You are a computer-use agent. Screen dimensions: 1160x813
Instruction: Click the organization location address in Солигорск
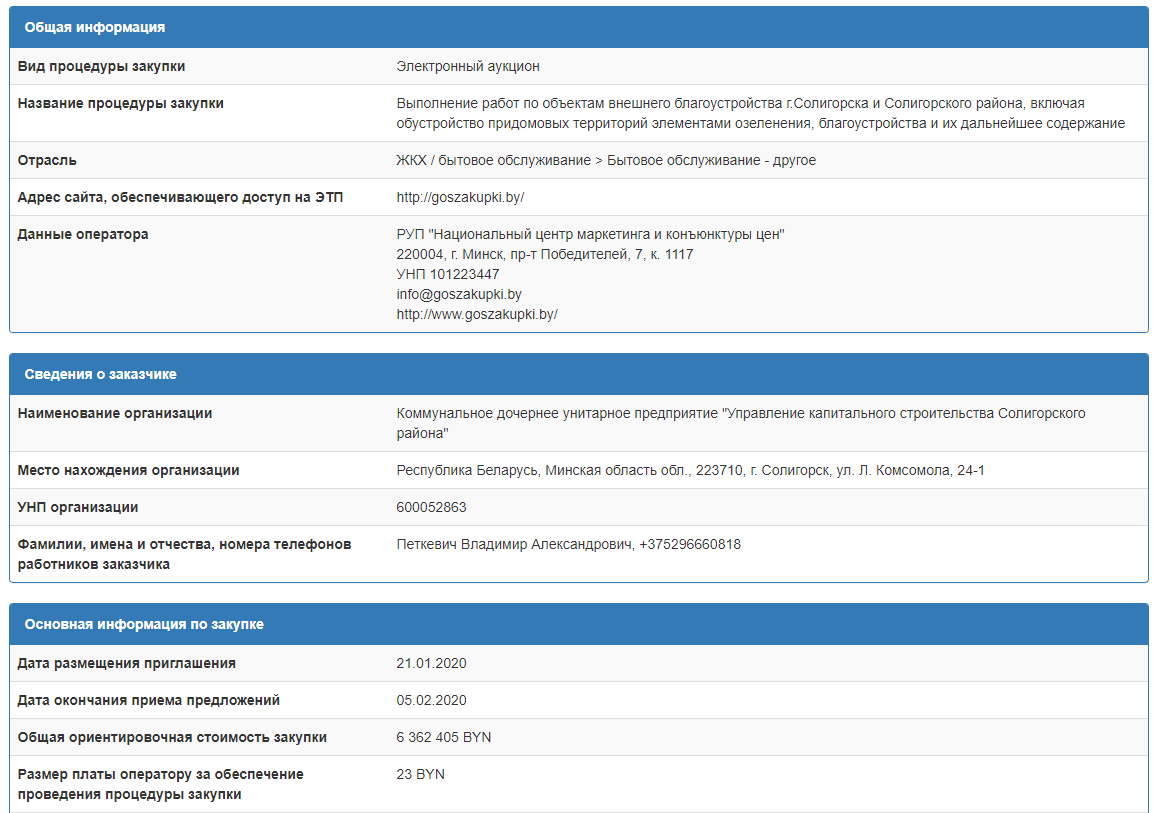pyautogui.click(x=690, y=470)
